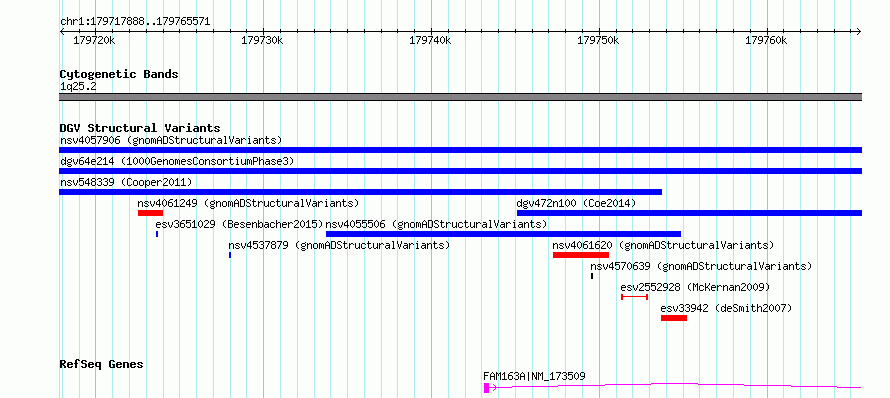Viewport: 890px width, 398px height.
Task: Open the nsv4061620 variant label
Action: click(x=664, y=245)
